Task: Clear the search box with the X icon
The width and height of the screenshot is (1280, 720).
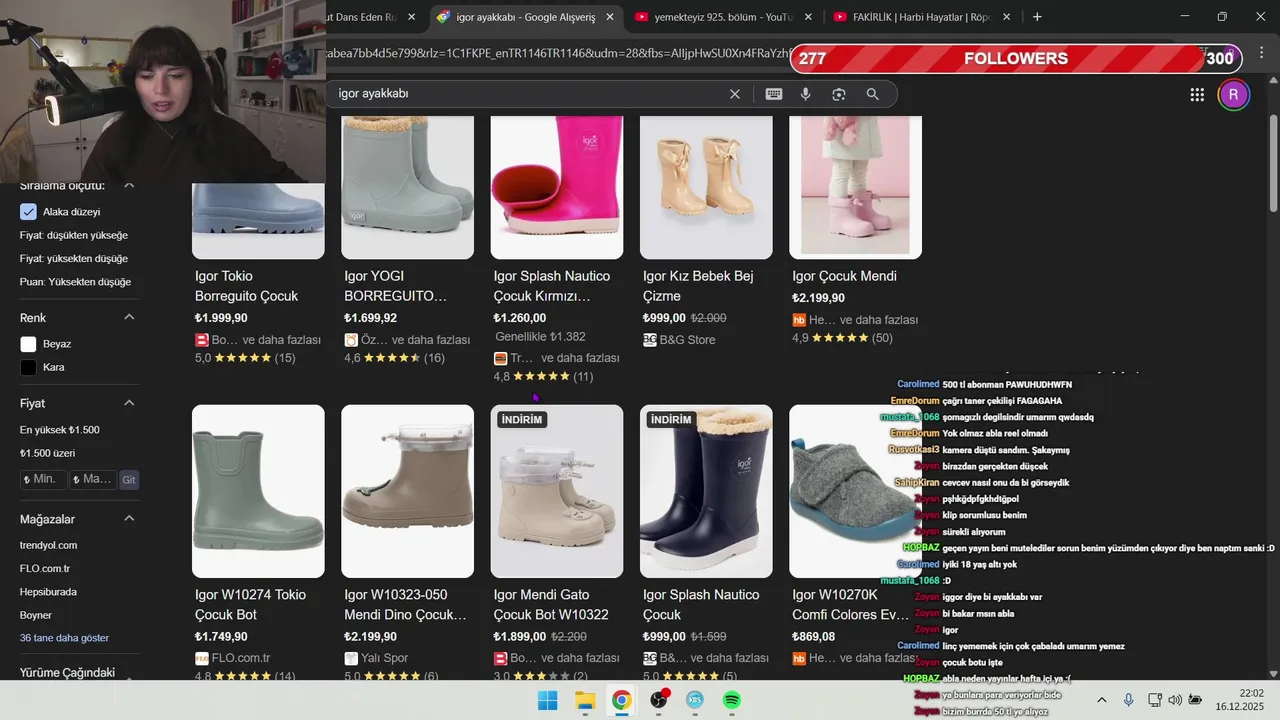Action: (x=735, y=94)
